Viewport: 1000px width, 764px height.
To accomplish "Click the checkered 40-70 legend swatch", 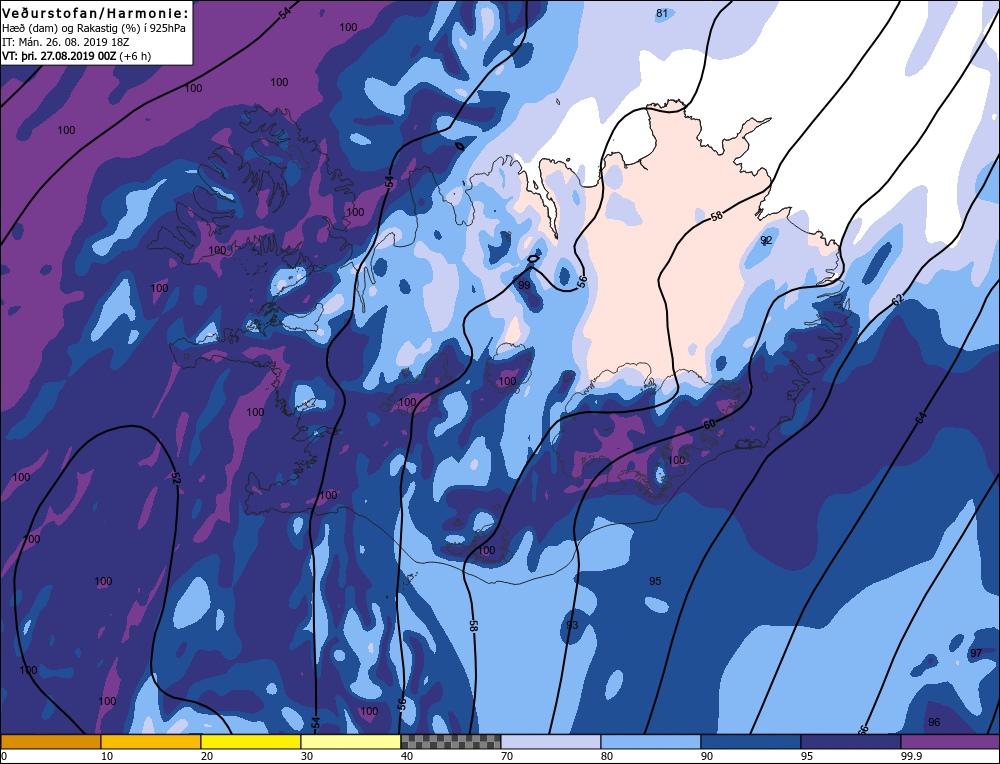I will 451,742.
